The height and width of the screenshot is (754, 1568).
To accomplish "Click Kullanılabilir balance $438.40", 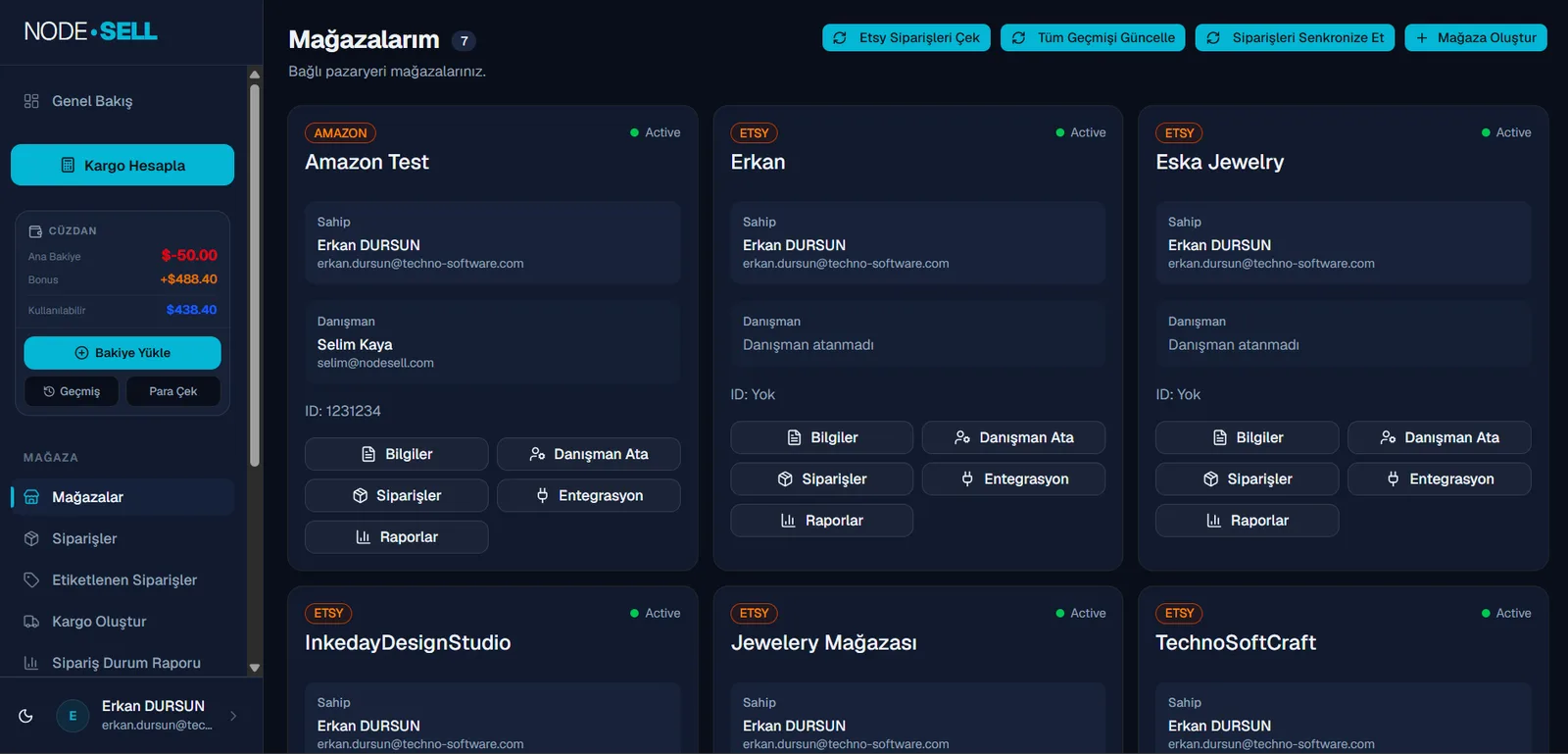I will pyautogui.click(x=191, y=310).
